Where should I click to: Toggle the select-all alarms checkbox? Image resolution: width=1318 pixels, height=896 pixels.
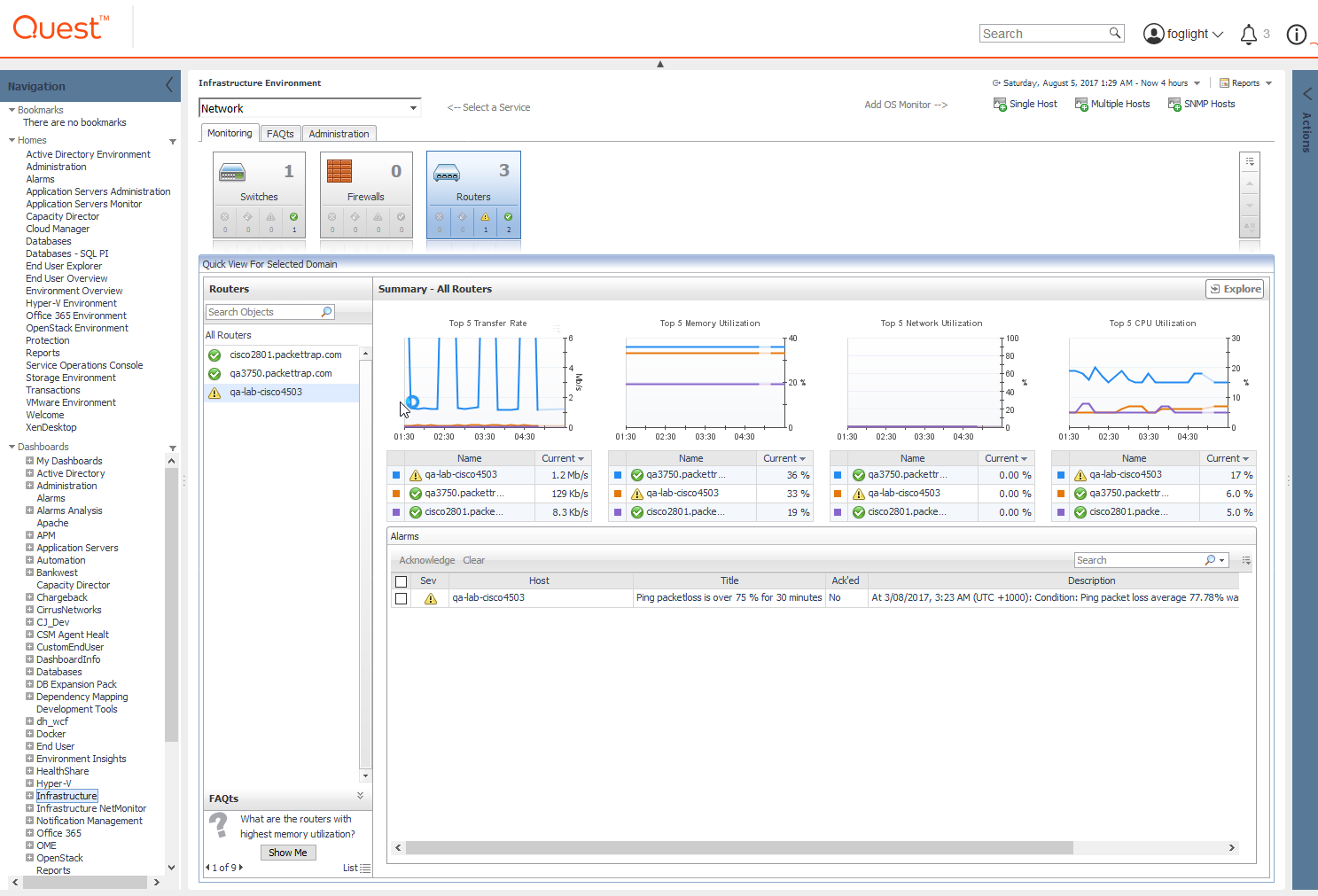coord(402,581)
